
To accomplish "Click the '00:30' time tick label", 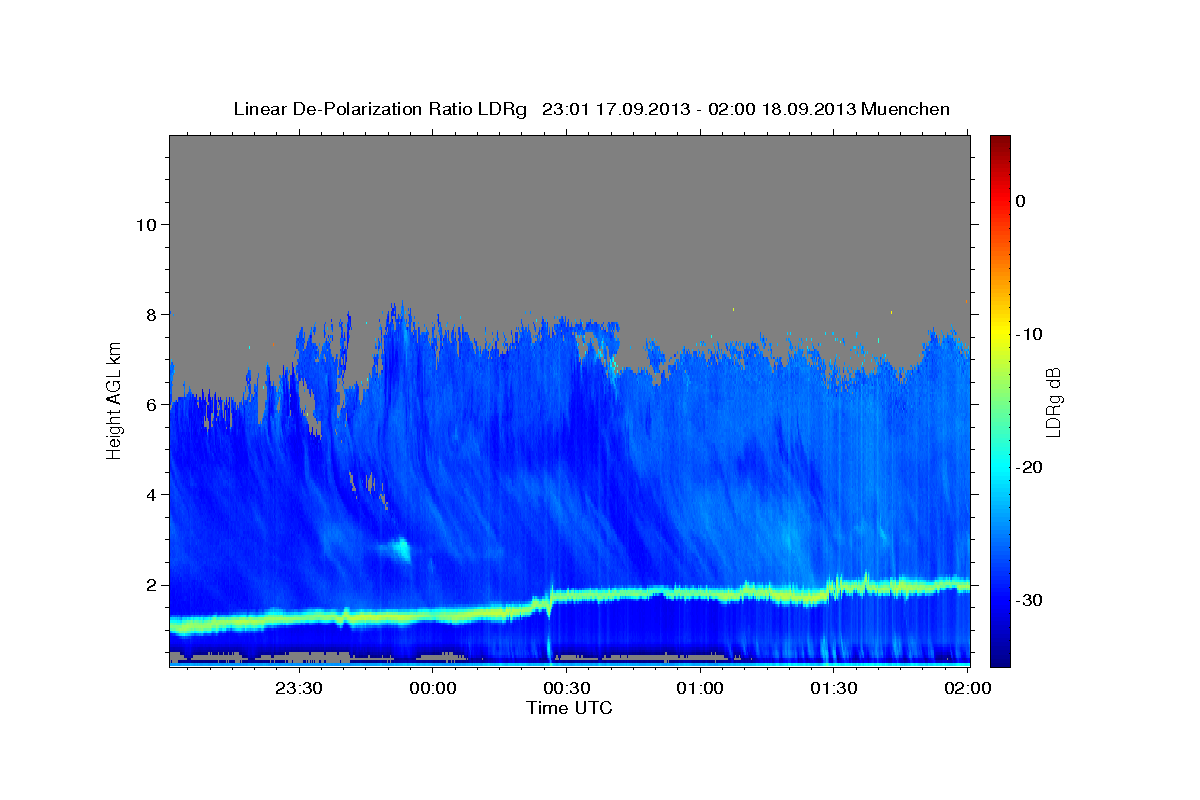I will [x=566, y=688].
